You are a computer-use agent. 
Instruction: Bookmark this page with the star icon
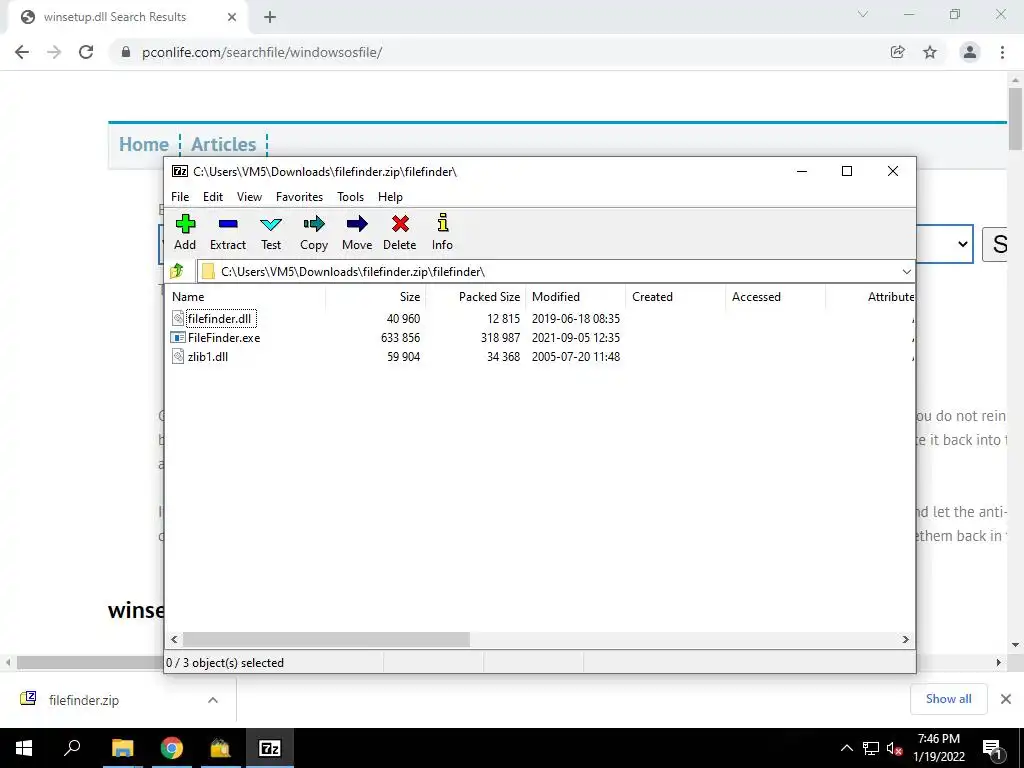click(930, 52)
